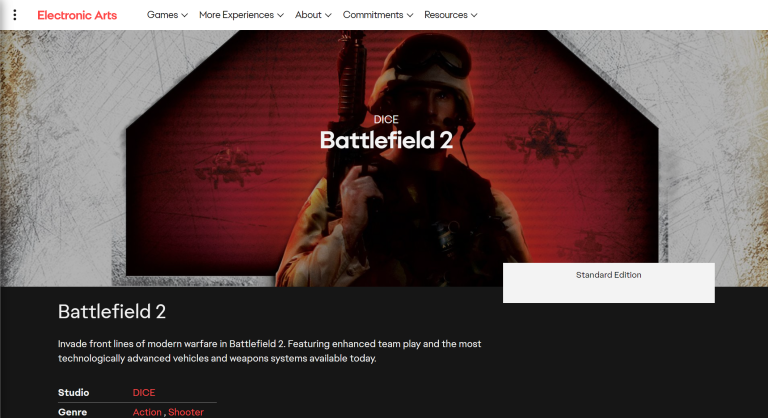
Task: Click the chevron arrow beside About
Action: [329, 16]
